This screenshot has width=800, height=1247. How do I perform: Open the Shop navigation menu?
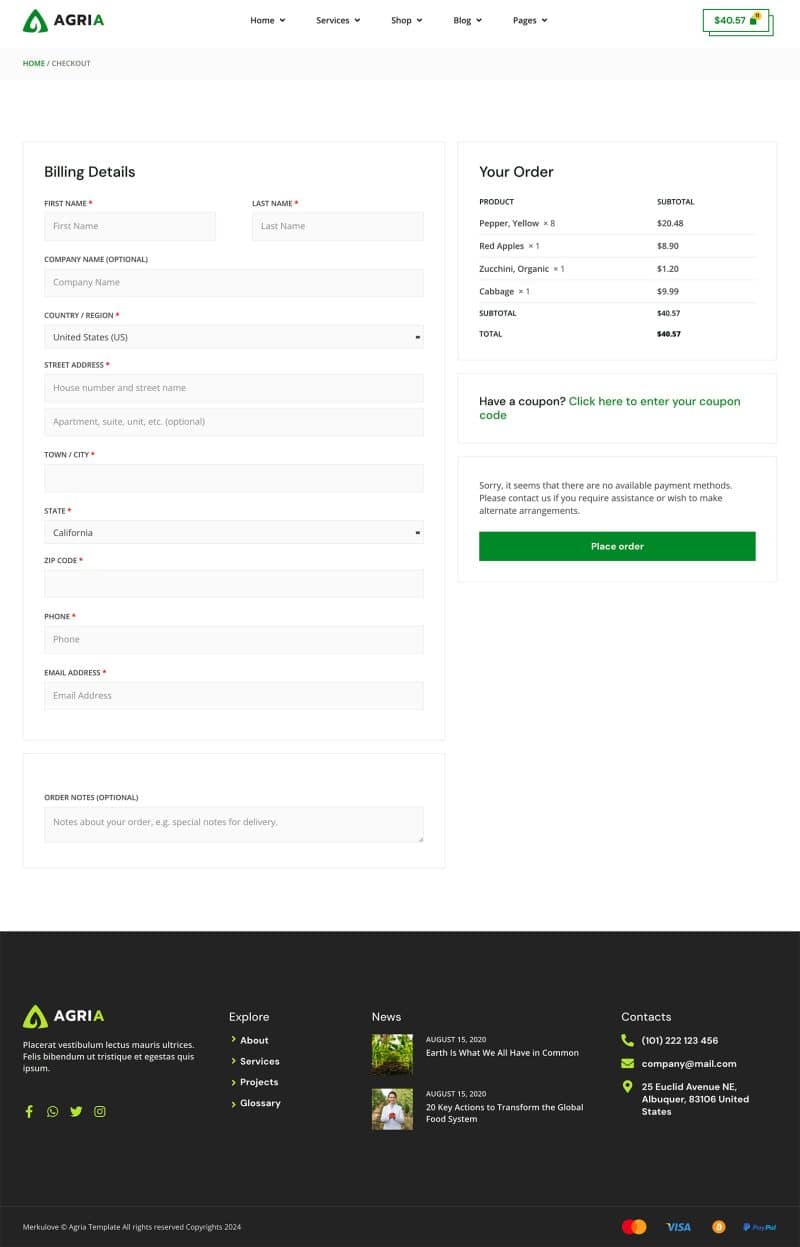click(406, 20)
